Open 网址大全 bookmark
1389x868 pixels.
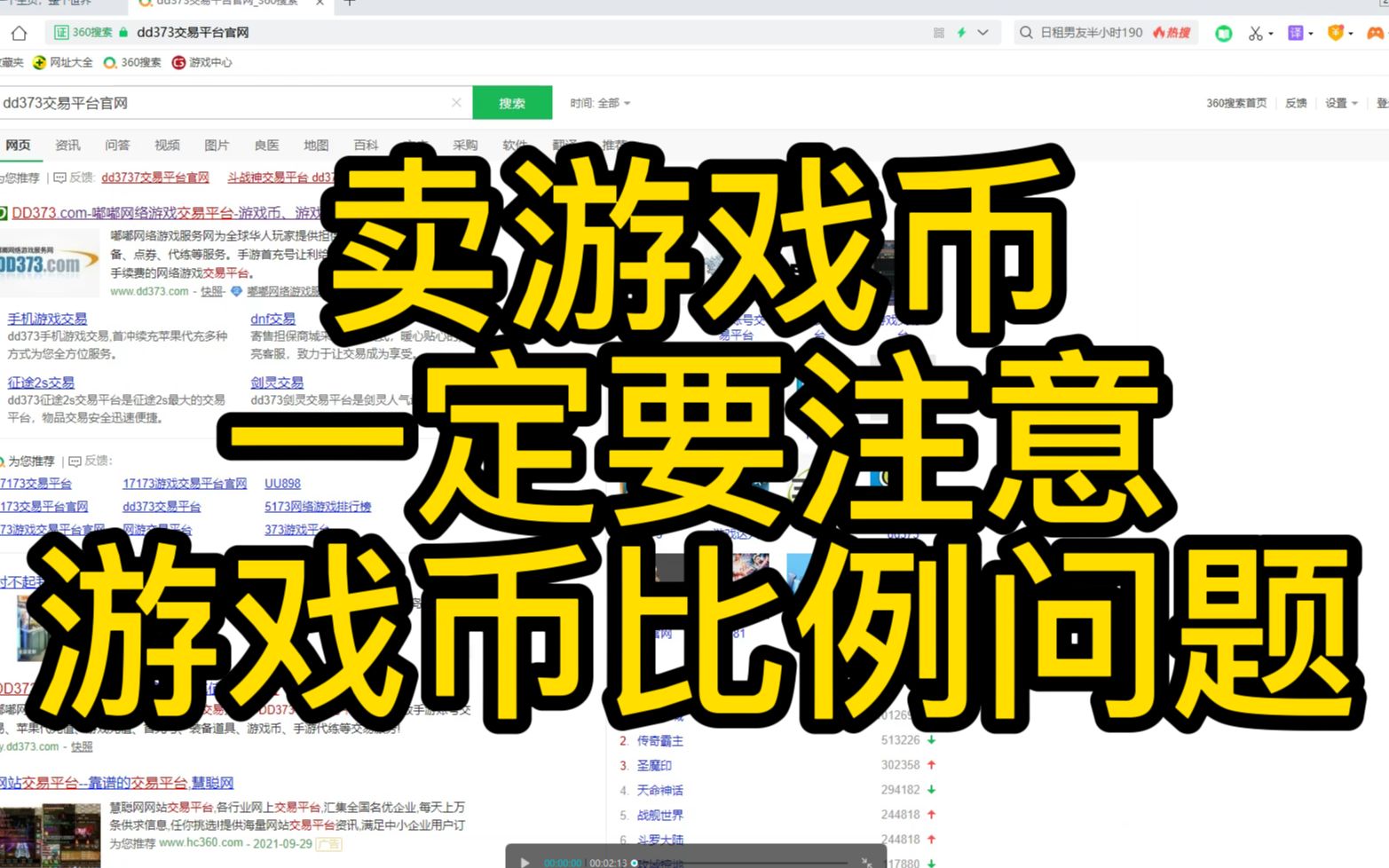63,62
